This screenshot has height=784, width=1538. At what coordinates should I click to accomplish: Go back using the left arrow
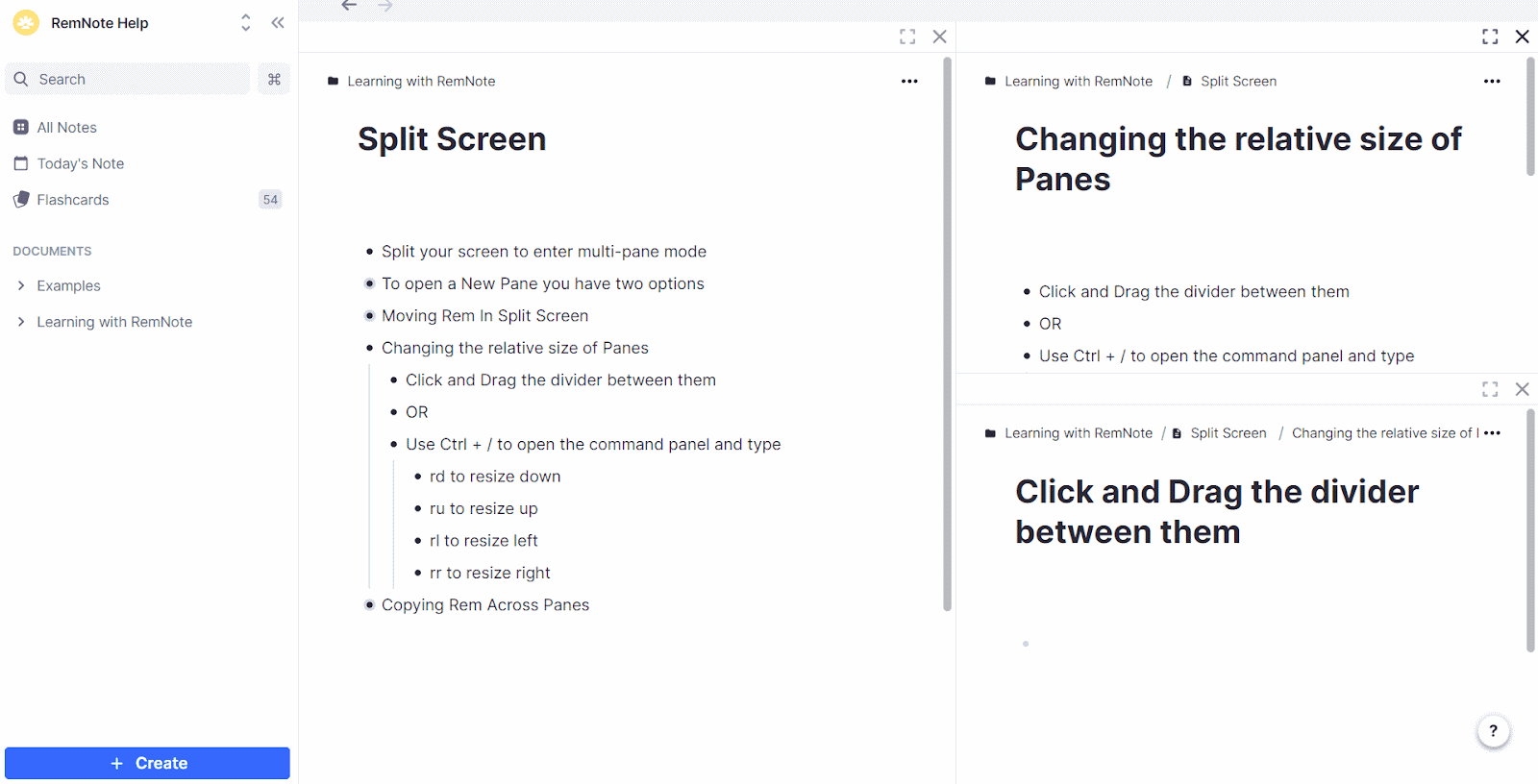349,7
